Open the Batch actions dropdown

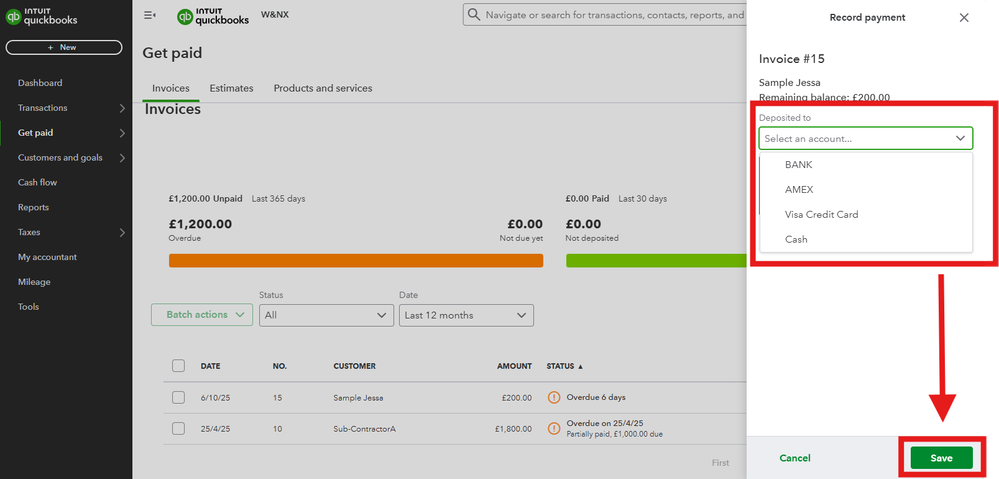coord(202,315)
